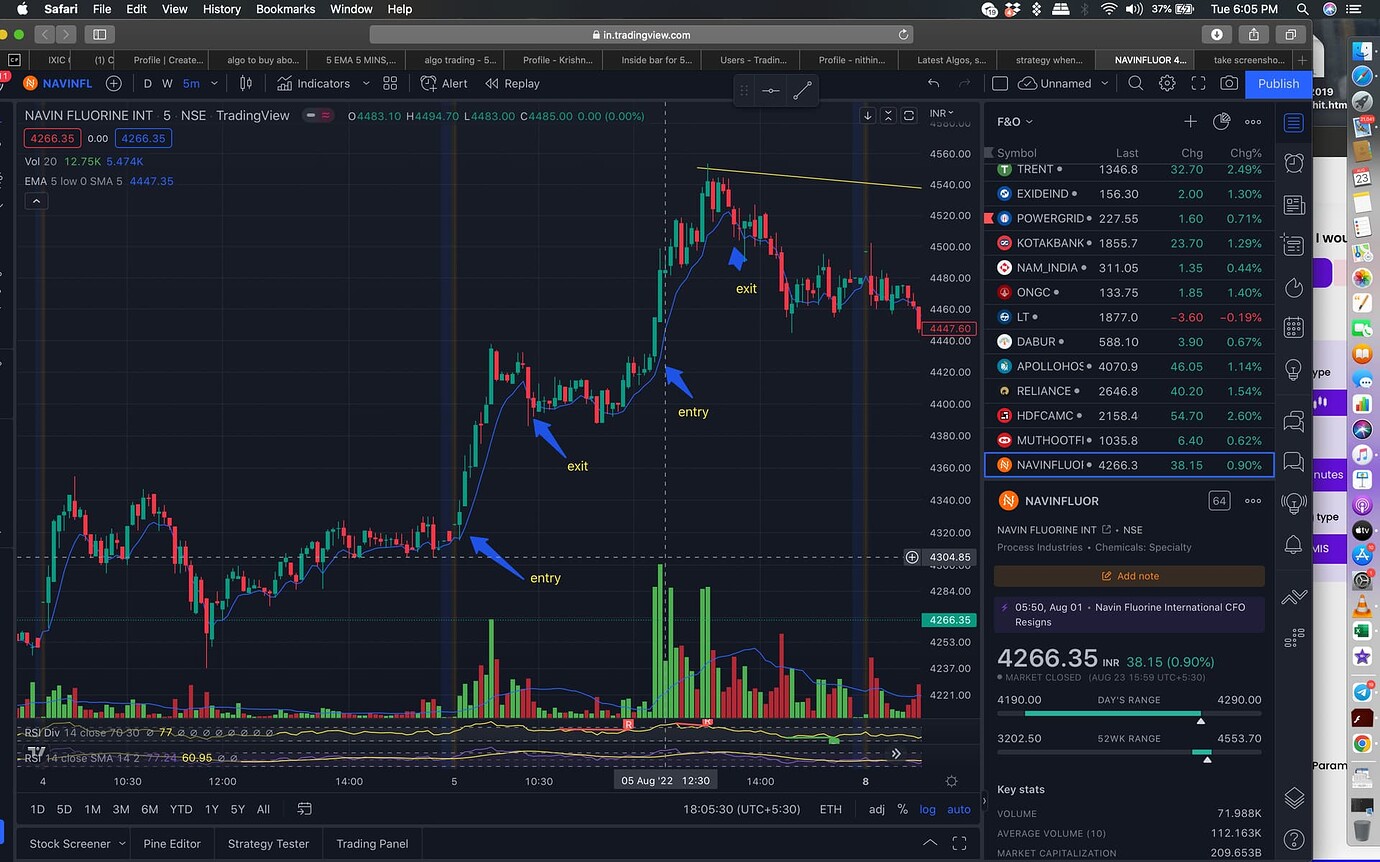Image resolution: width=1380 pixels, height=862 pixels.
Task: Open the Ideas lightbulb icon
Action: click(x=1294, y=370)
